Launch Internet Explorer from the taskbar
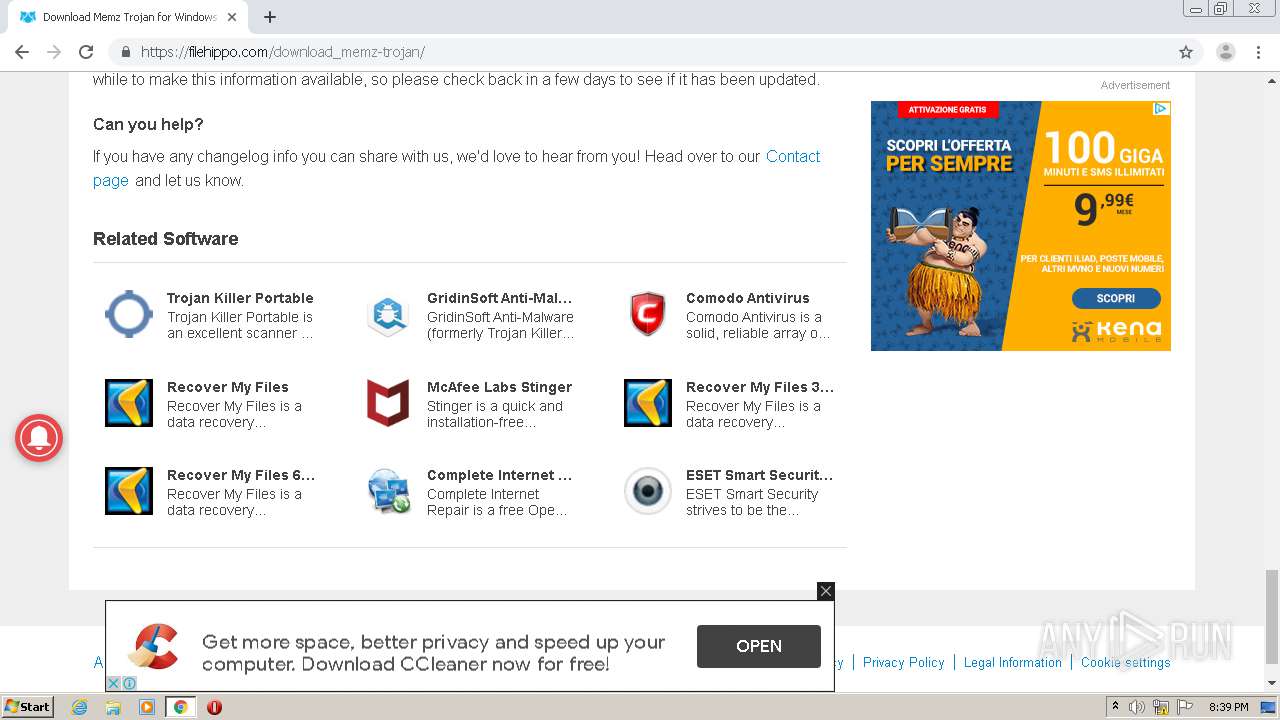The width and height of the screenshot is (1280, 720). [80, 707]
